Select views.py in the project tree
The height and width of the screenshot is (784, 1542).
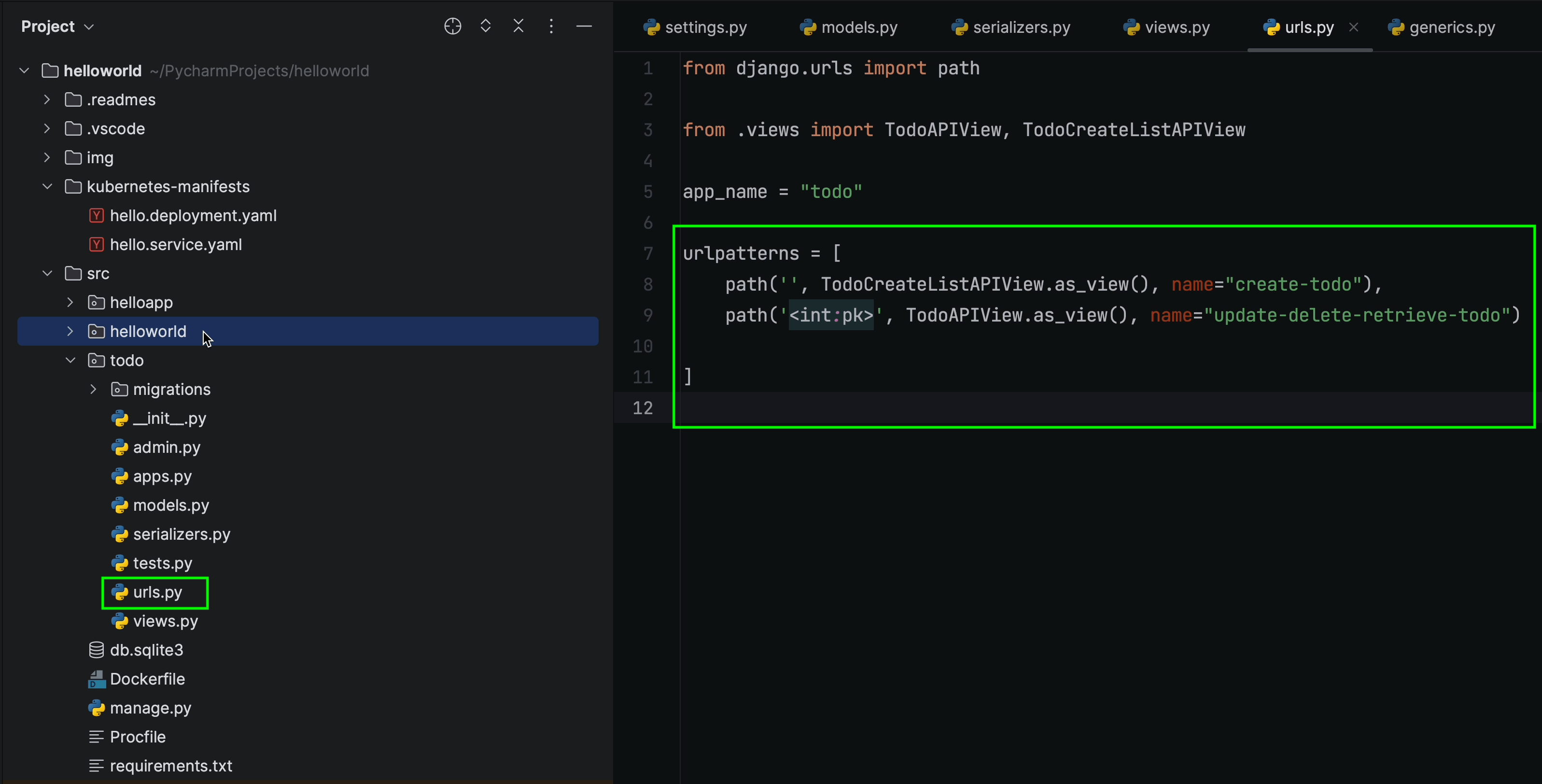pyautogui.click(x=165, y=621)
